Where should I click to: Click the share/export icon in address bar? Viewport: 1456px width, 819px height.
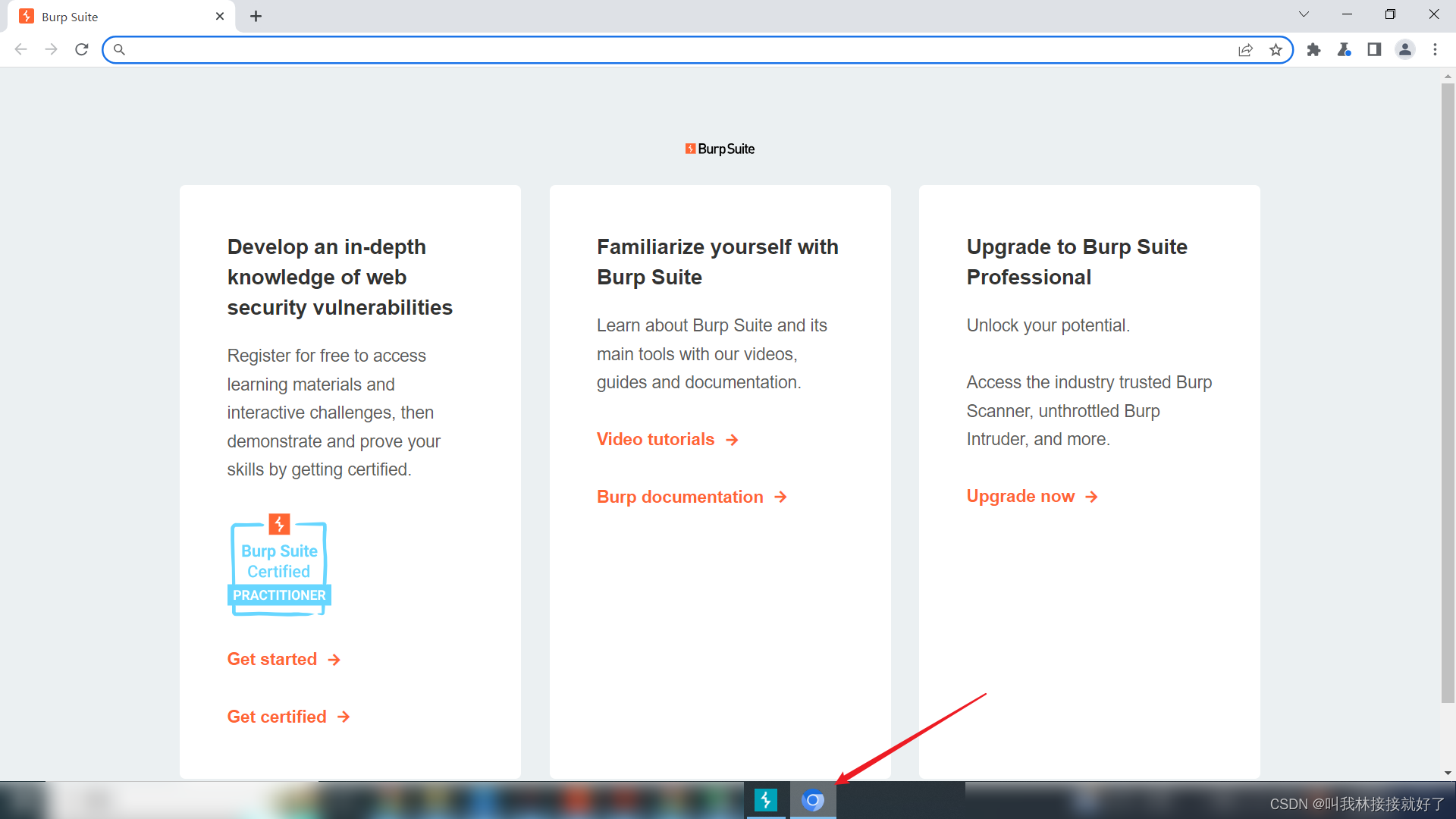click(x=1247, y=49)
